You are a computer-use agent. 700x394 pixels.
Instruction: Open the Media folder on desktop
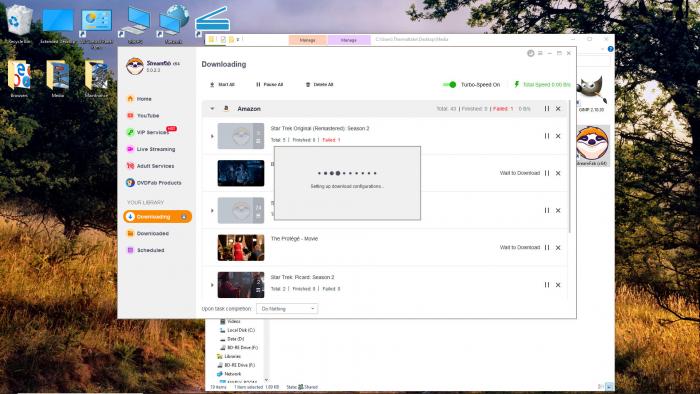click(x=58, y=79)
